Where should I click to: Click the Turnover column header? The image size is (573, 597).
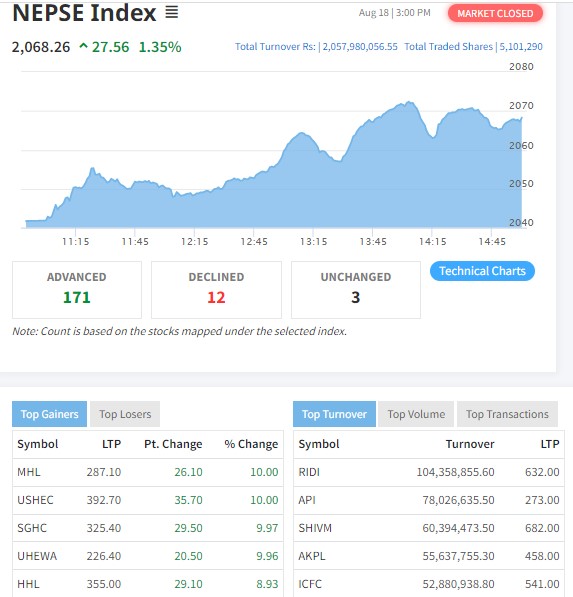(x=470, y=444)
